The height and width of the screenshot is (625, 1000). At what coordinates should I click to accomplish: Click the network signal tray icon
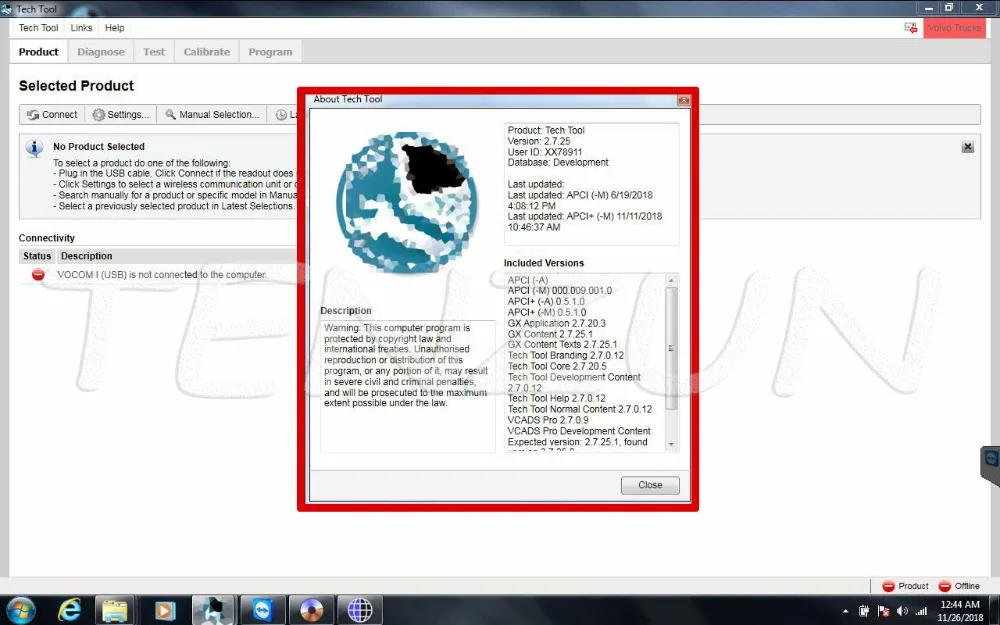[x=921, y=611]
